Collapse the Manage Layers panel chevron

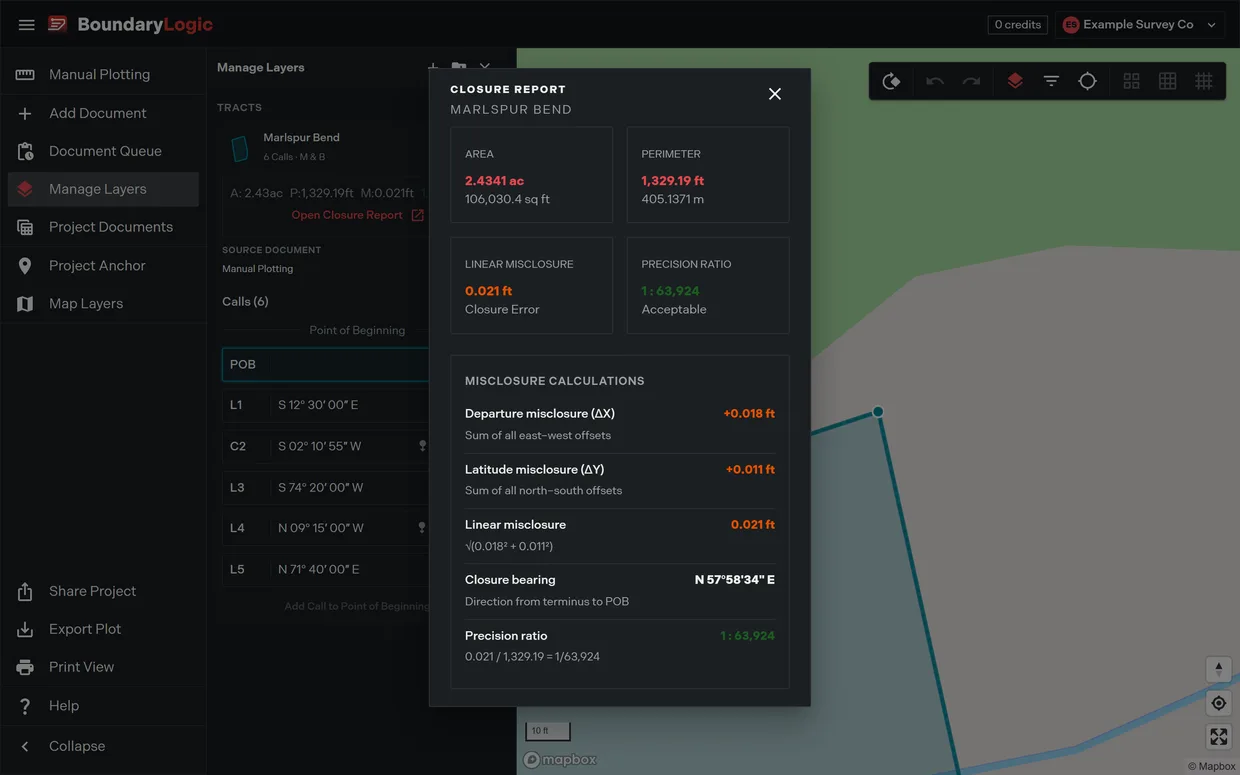click(x=485, y=67)
